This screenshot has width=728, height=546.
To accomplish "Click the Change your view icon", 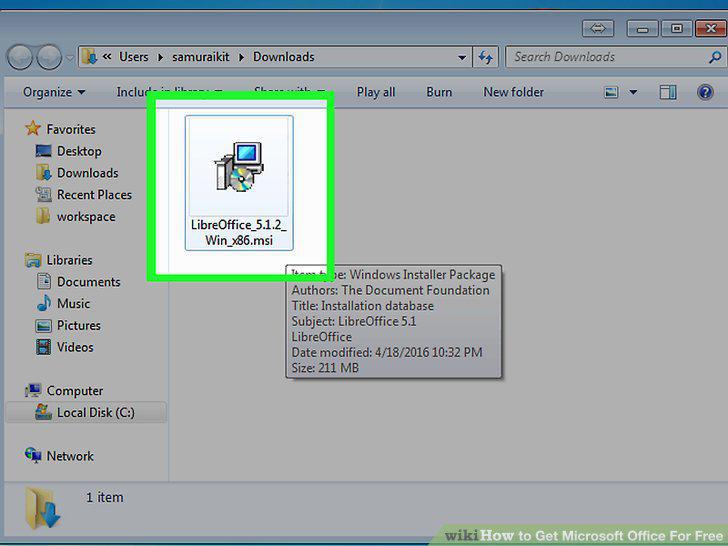I will tap(611, 92).
